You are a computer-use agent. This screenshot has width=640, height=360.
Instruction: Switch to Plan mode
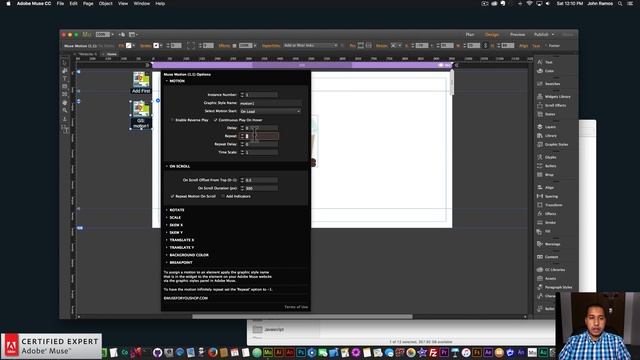(x=470, y=35)
